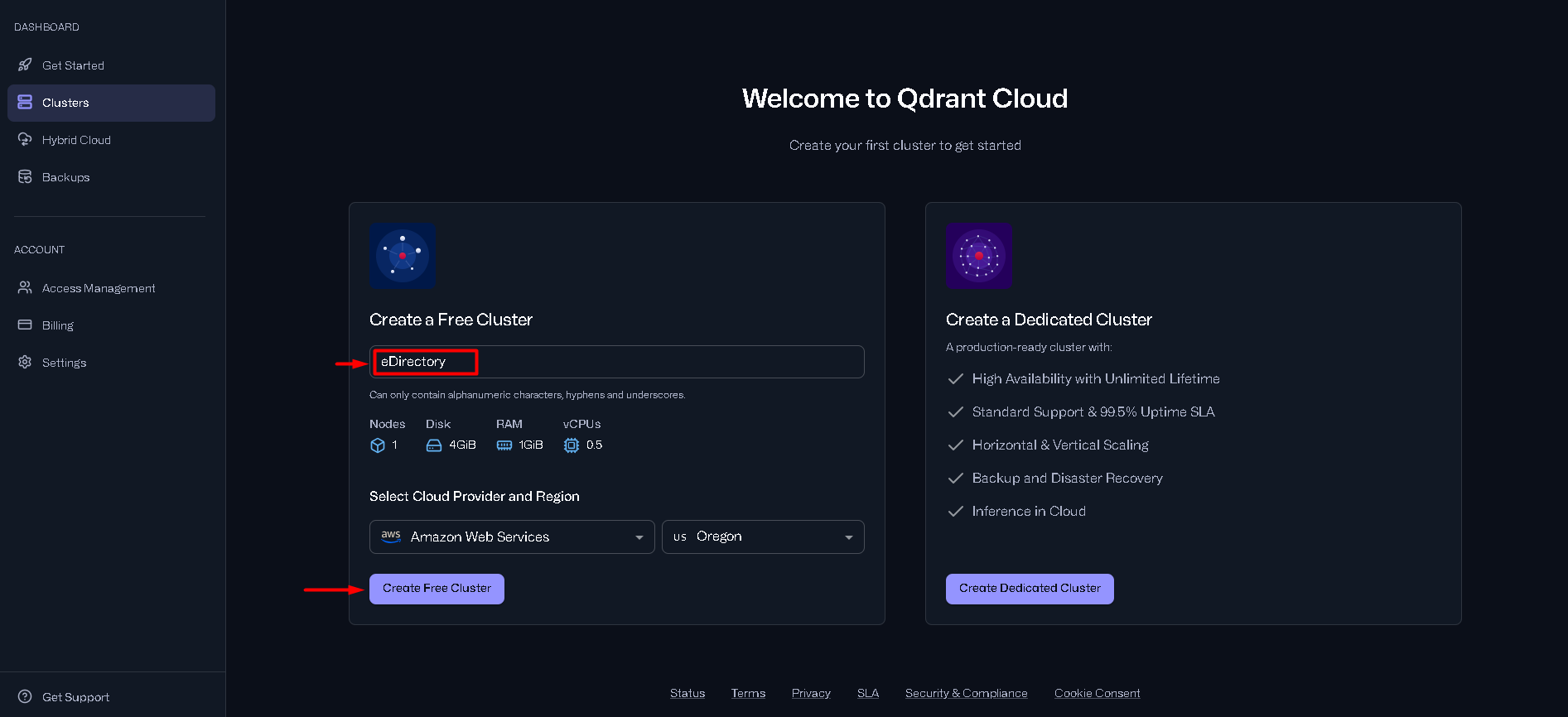
Task: Click the DASHBOARD section label
Action: coord(46,27)
